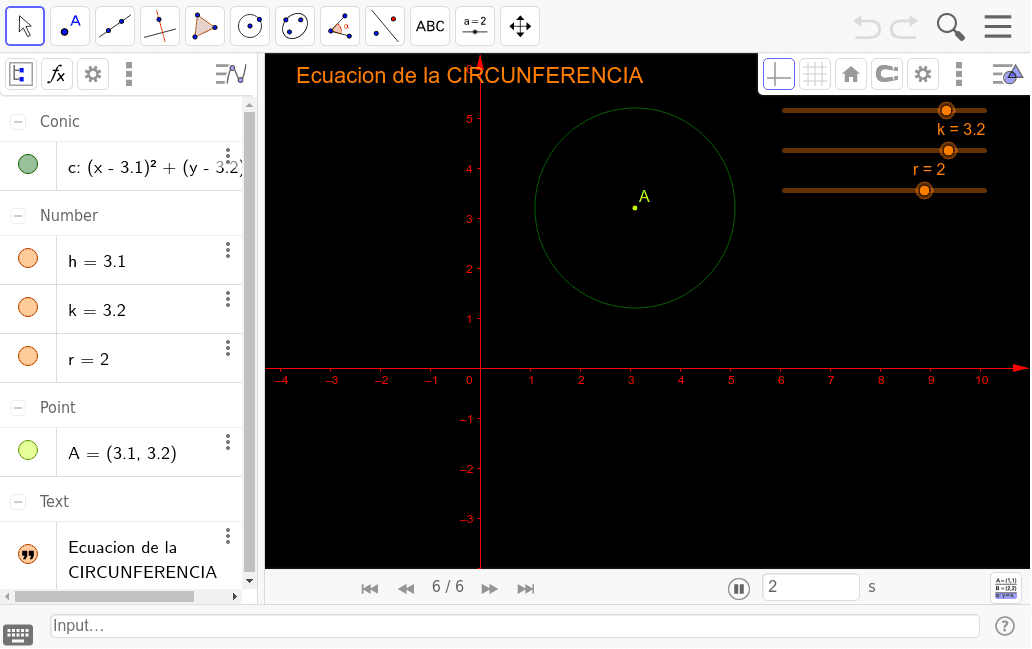This screenshot has width=1032, height=649.
Task: Toggle auxiliary objects fx button
Action: [57, 74]
